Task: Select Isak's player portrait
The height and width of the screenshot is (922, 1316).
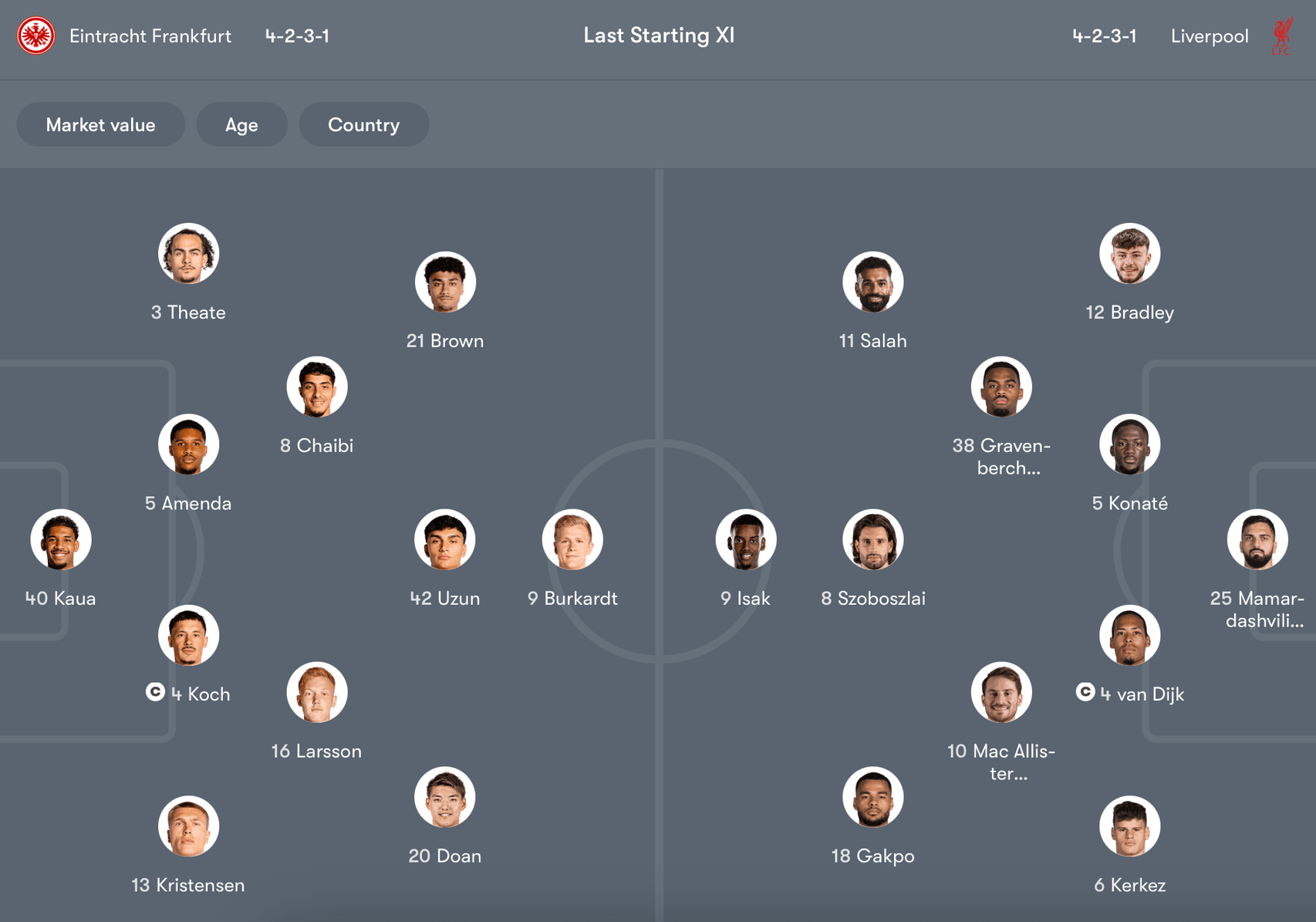Action: (745, 540)
